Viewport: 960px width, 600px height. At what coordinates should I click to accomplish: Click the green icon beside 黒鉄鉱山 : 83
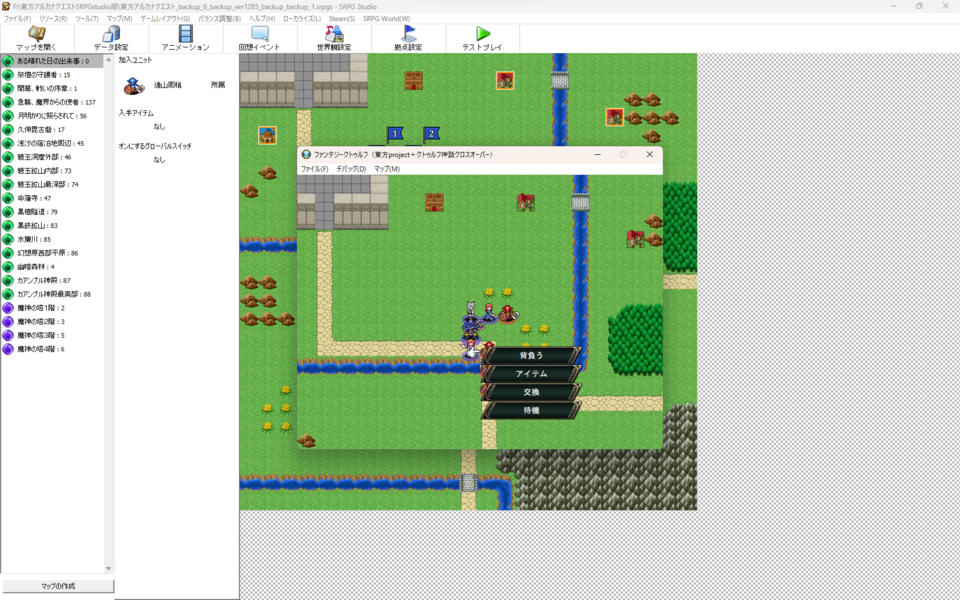coord(8,226)
